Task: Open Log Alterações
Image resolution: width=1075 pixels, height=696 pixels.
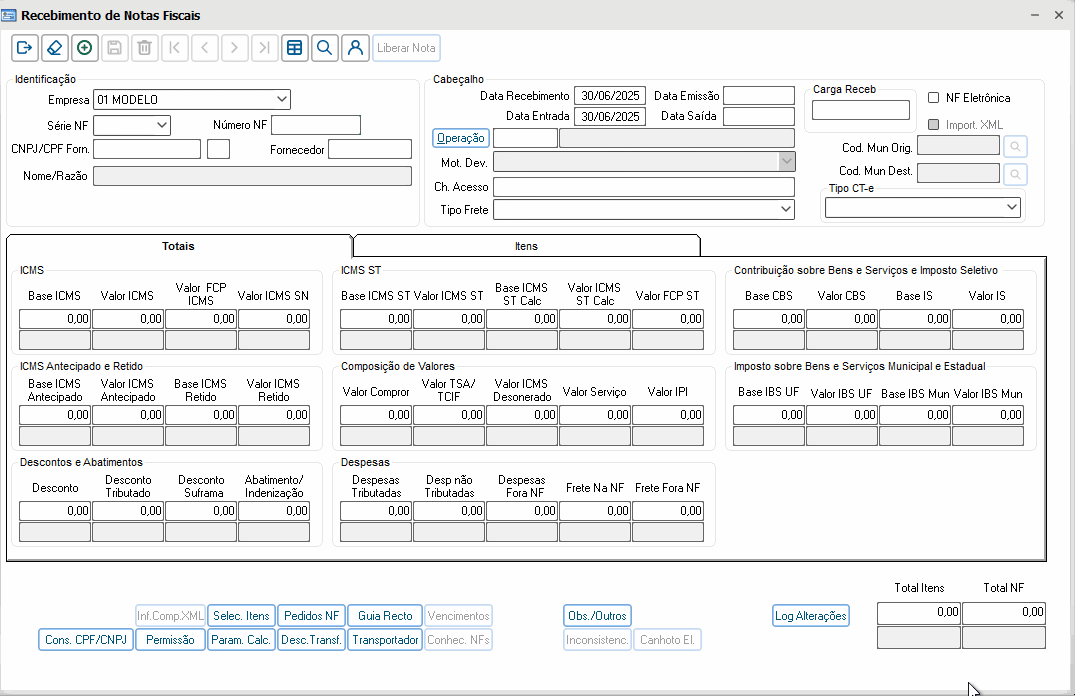Action: pos(811,616)
